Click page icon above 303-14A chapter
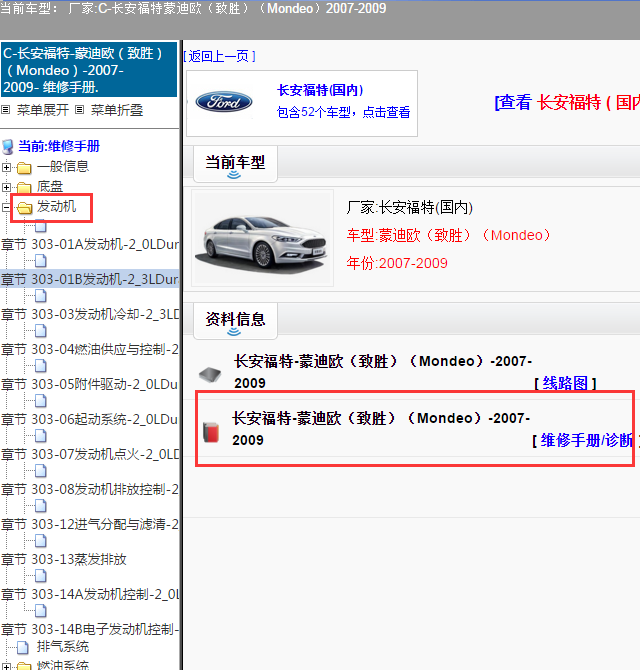Viewport: 640px width, 670px height. pyautogui.click(x=41, y=576)
